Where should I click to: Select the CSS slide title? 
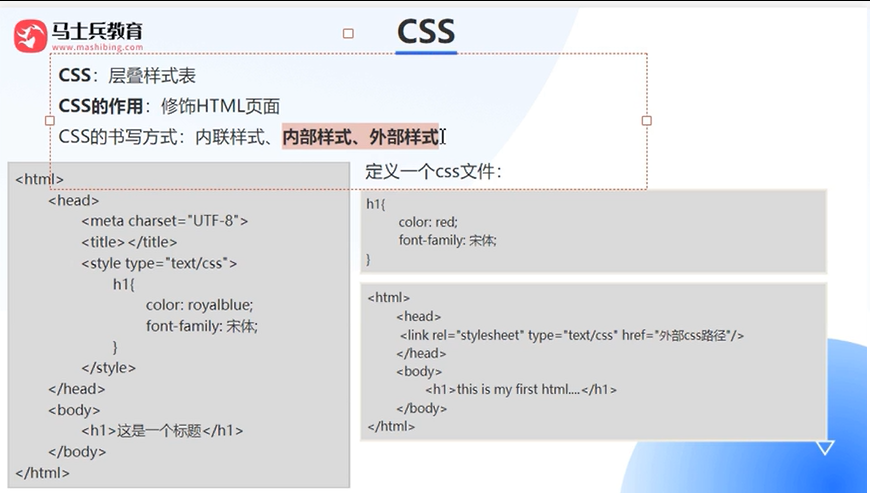(426, 32)
